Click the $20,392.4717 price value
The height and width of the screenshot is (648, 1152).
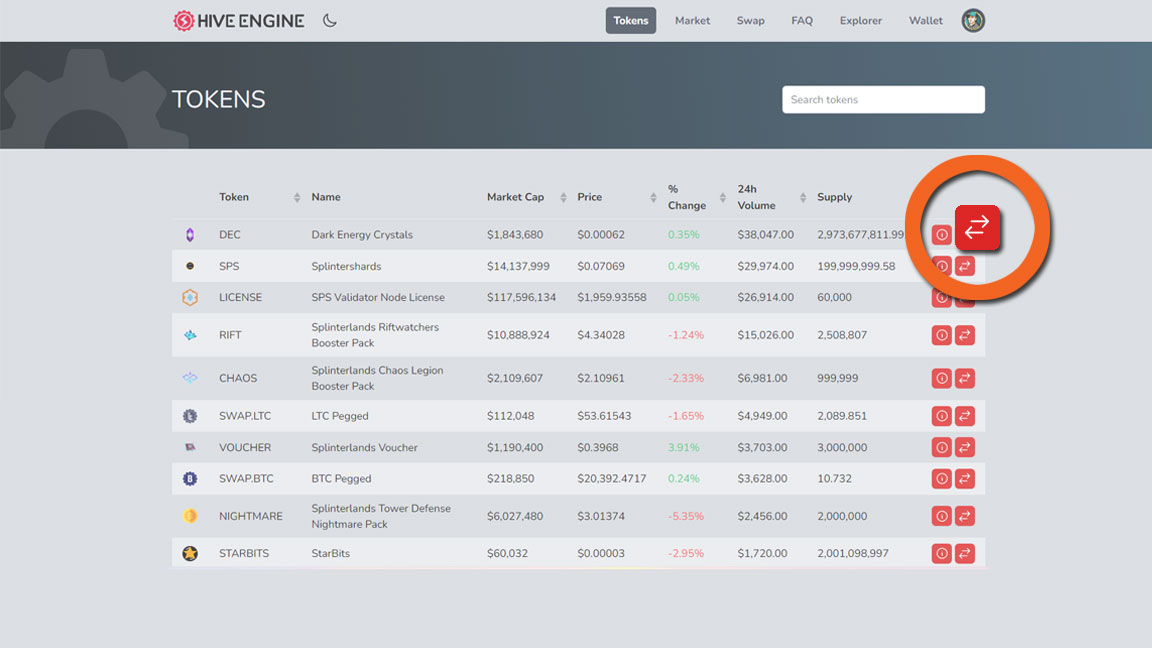click(x=611, y=478)
